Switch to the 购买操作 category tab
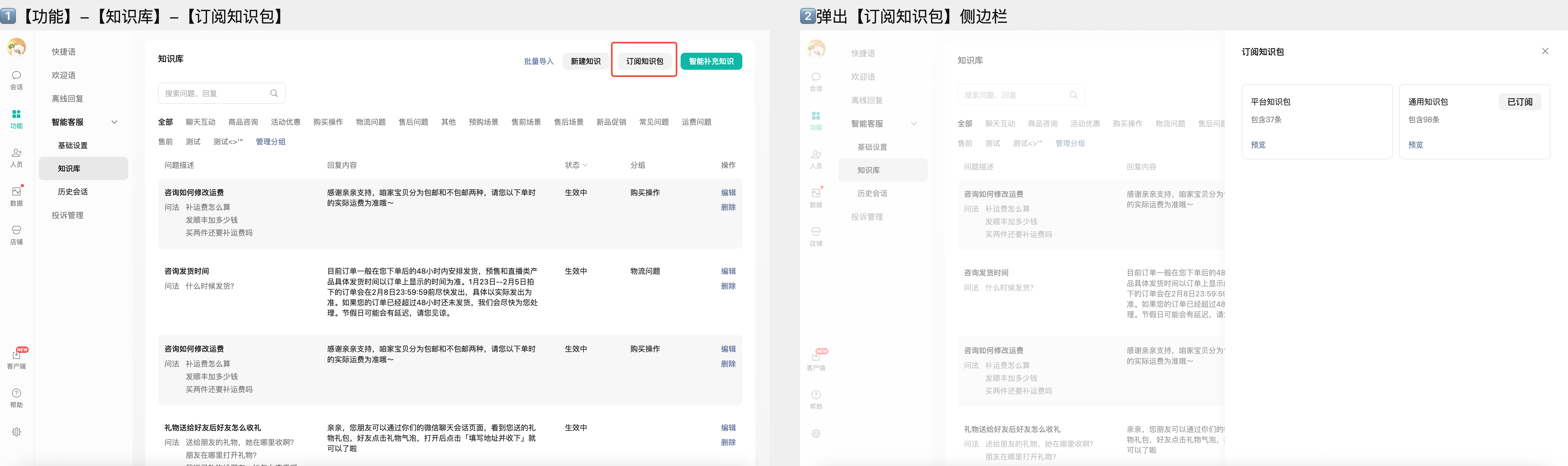 pyautogui.click(x=328, y=122)
